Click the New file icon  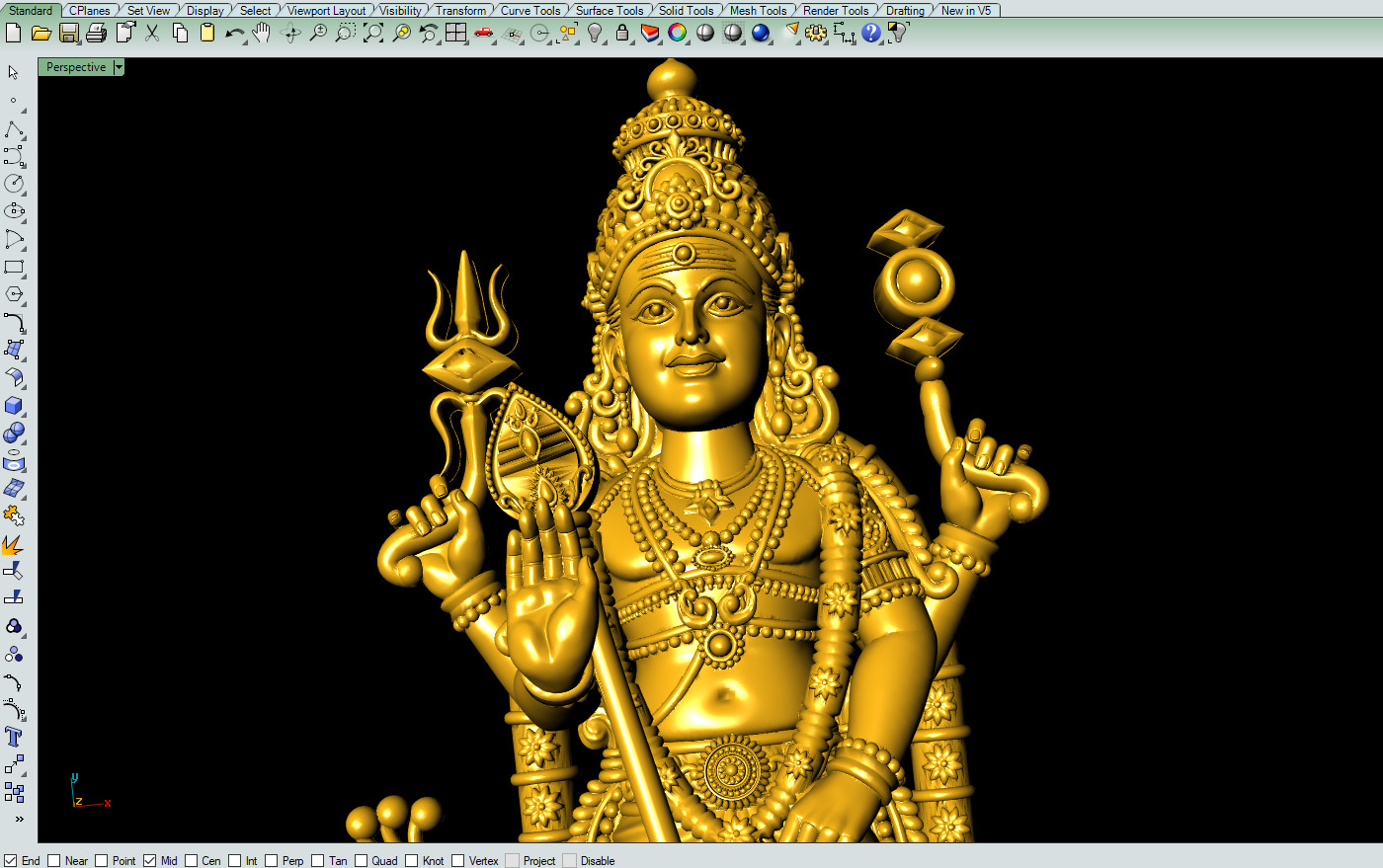(13, 33)
